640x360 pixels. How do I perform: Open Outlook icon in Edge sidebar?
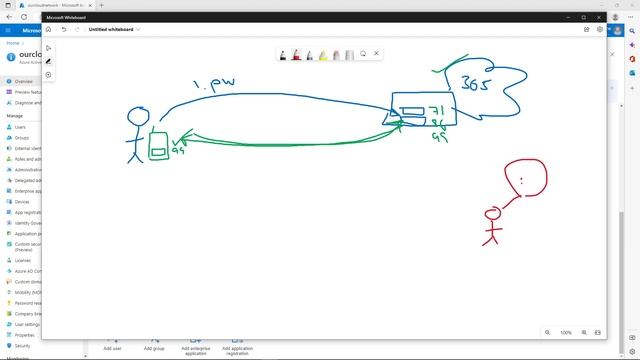click(632, 73)
